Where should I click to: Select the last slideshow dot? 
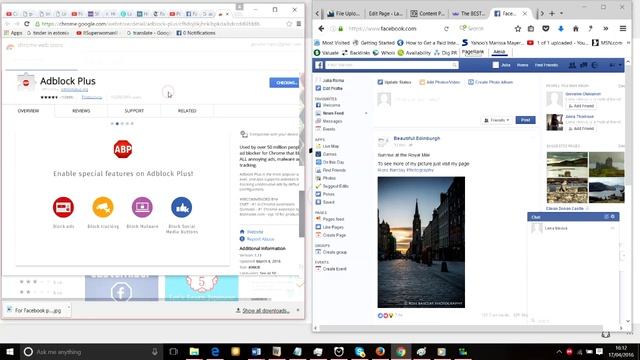[x=132, y=123]
